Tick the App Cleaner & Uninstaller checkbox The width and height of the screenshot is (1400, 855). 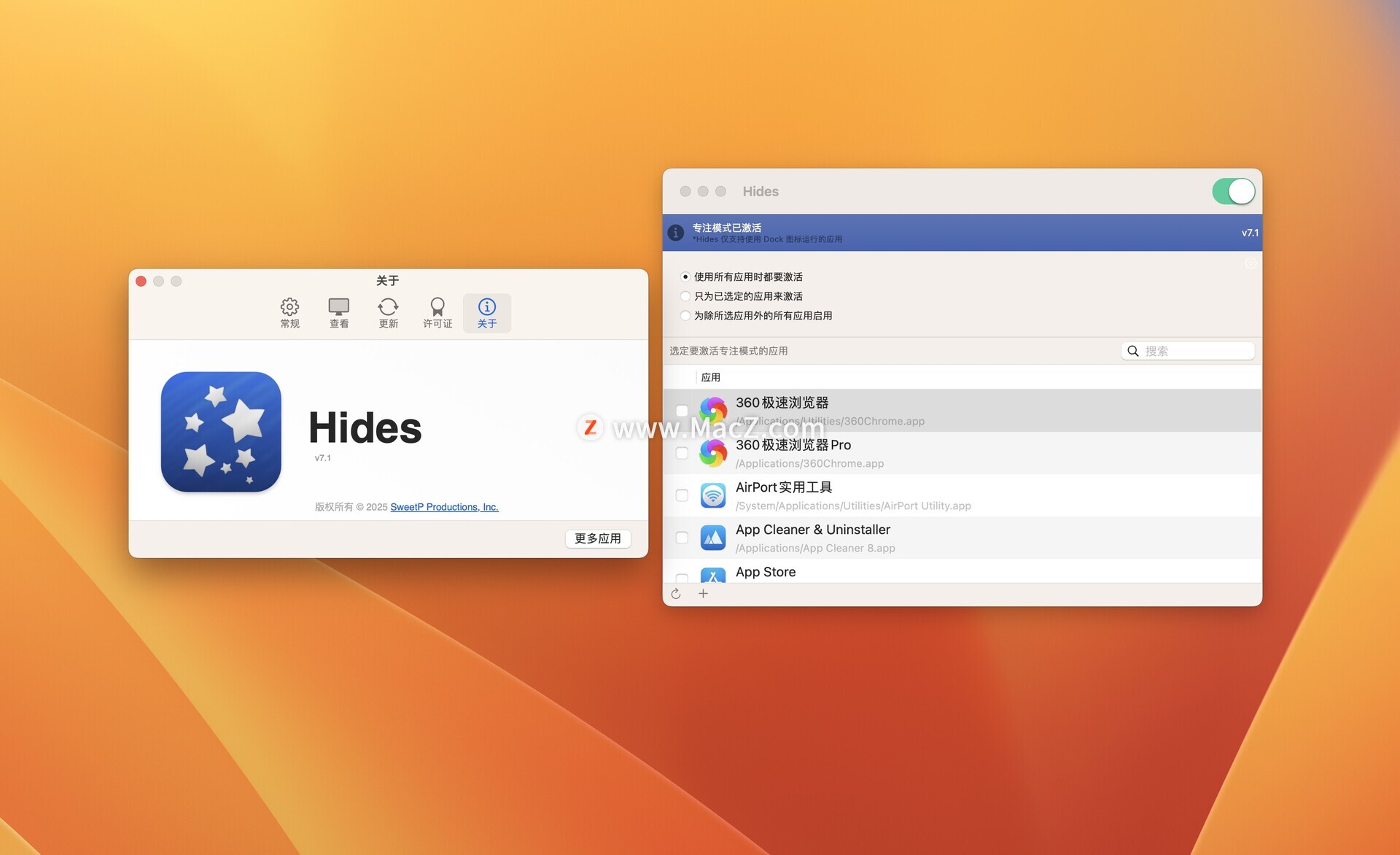click(x=682, y=538)
